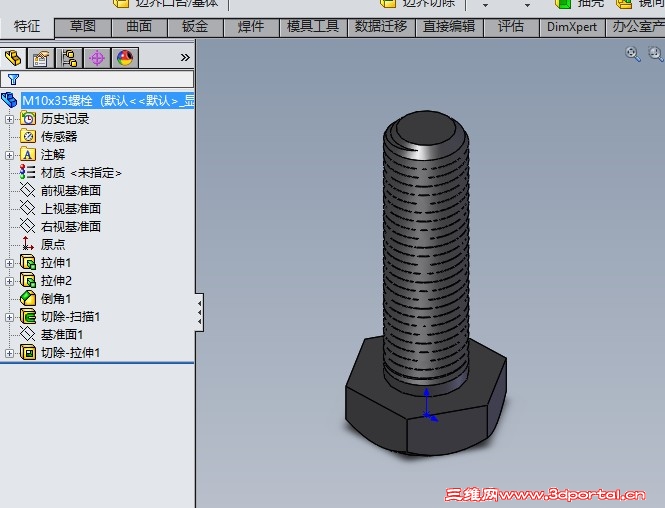This screenshot has width=665, height=508.
Task: Click the 上视基准面 plane icon
Action: pyautogui.click(x=28, y=208)
